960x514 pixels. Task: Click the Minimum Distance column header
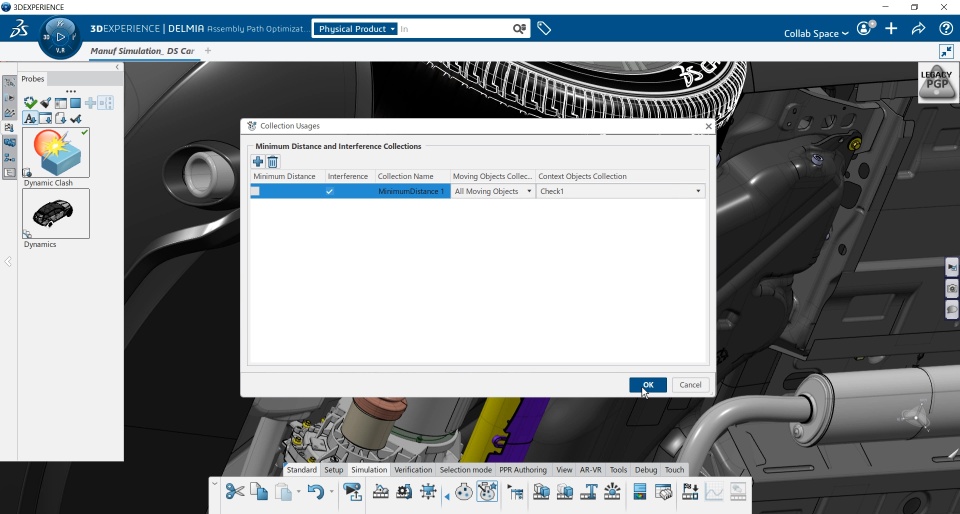pos(284,176)
